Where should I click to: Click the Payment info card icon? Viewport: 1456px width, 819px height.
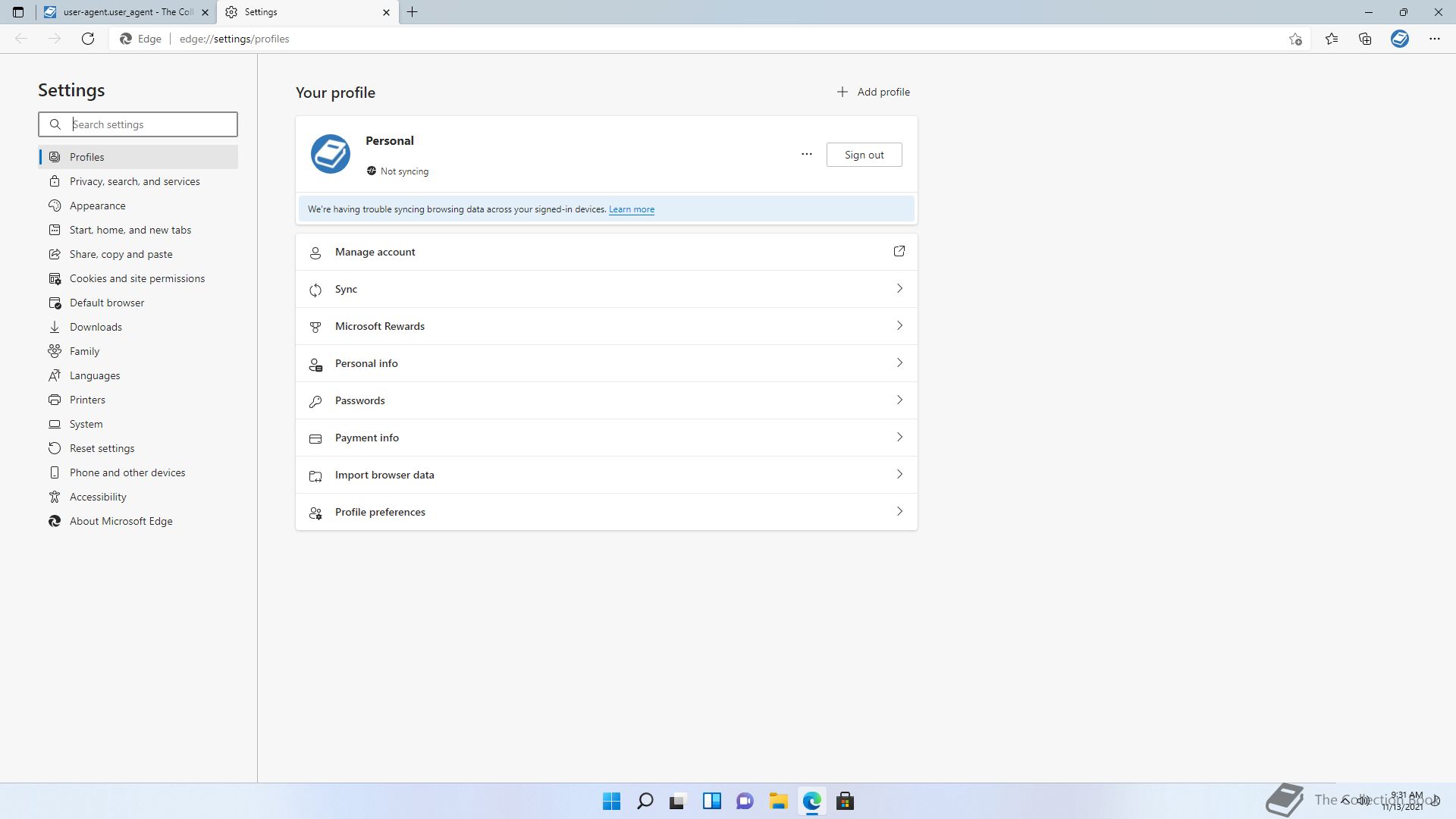point(315,438)
